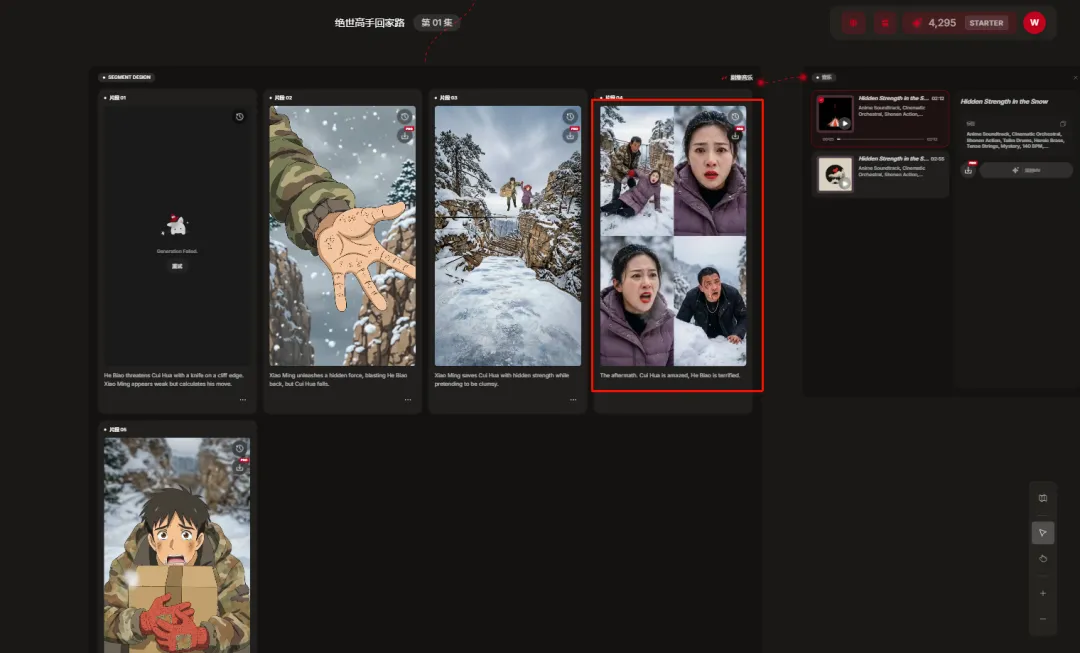Click the sparkle regenerate music button
1080x653 pixels.
point(1026,170)
